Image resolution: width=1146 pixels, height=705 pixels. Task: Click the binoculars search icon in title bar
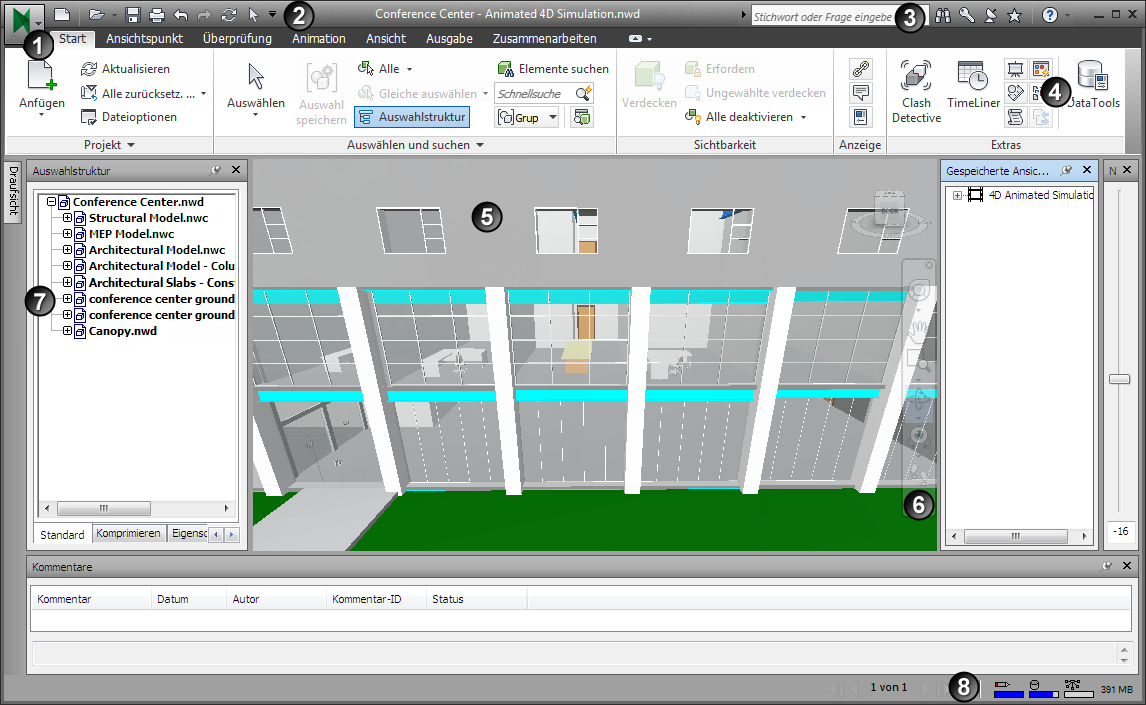point(943,15)
